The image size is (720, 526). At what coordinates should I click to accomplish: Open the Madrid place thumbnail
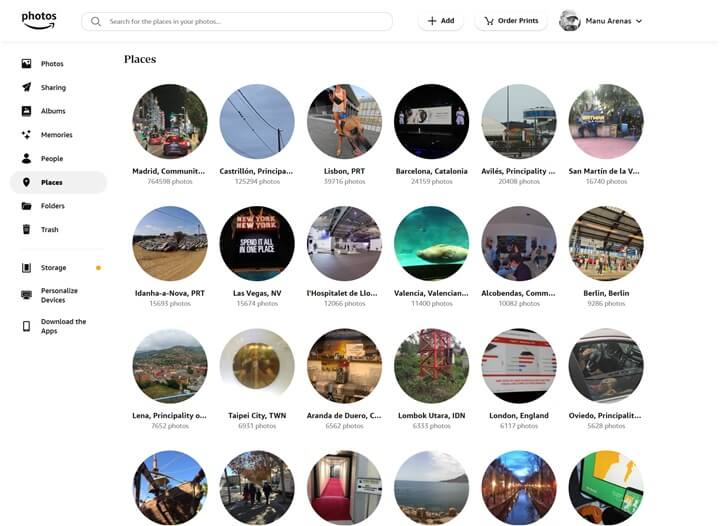[170, 121]
